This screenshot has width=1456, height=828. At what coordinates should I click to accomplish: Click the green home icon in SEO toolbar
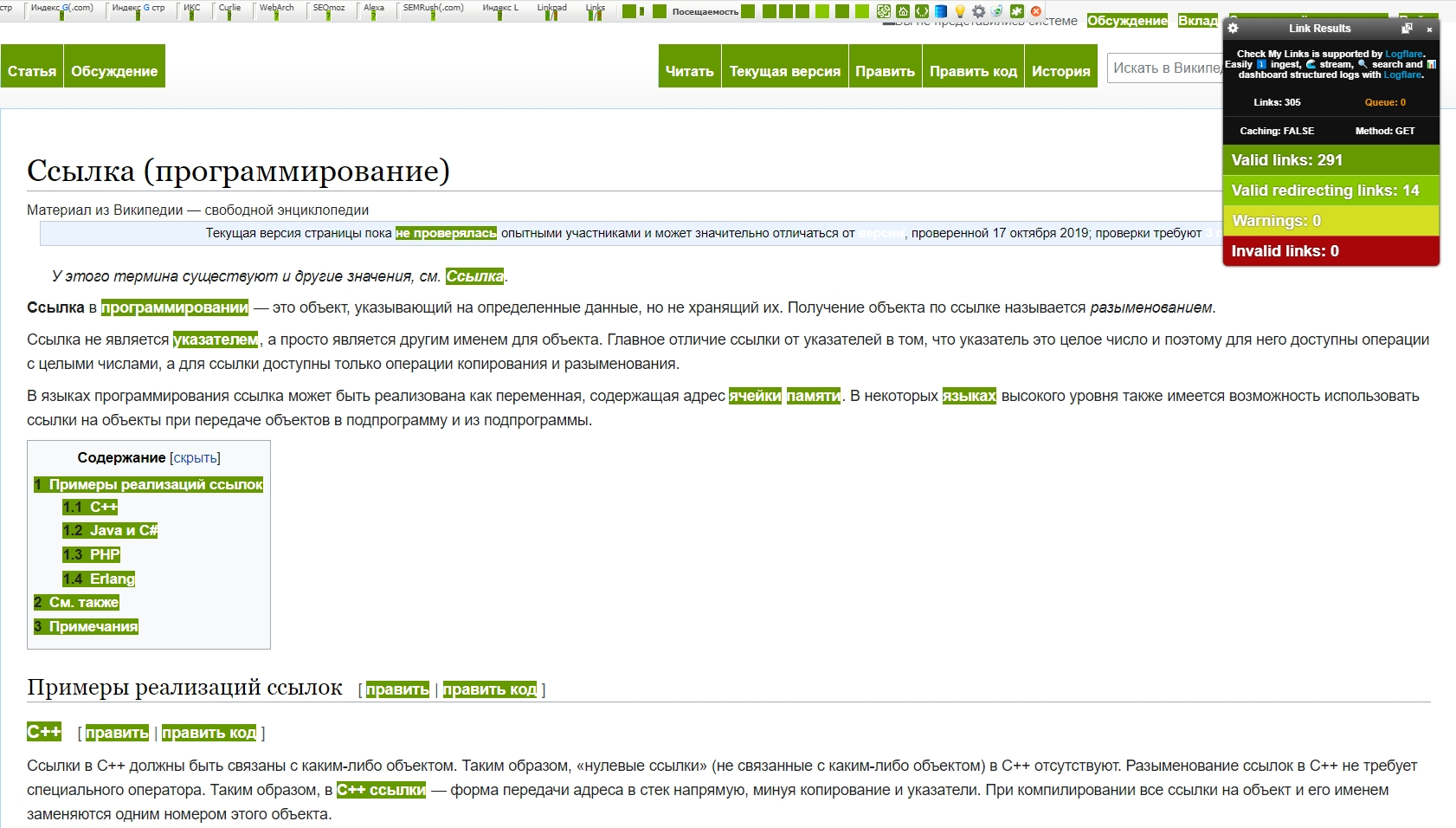[903, 11]
